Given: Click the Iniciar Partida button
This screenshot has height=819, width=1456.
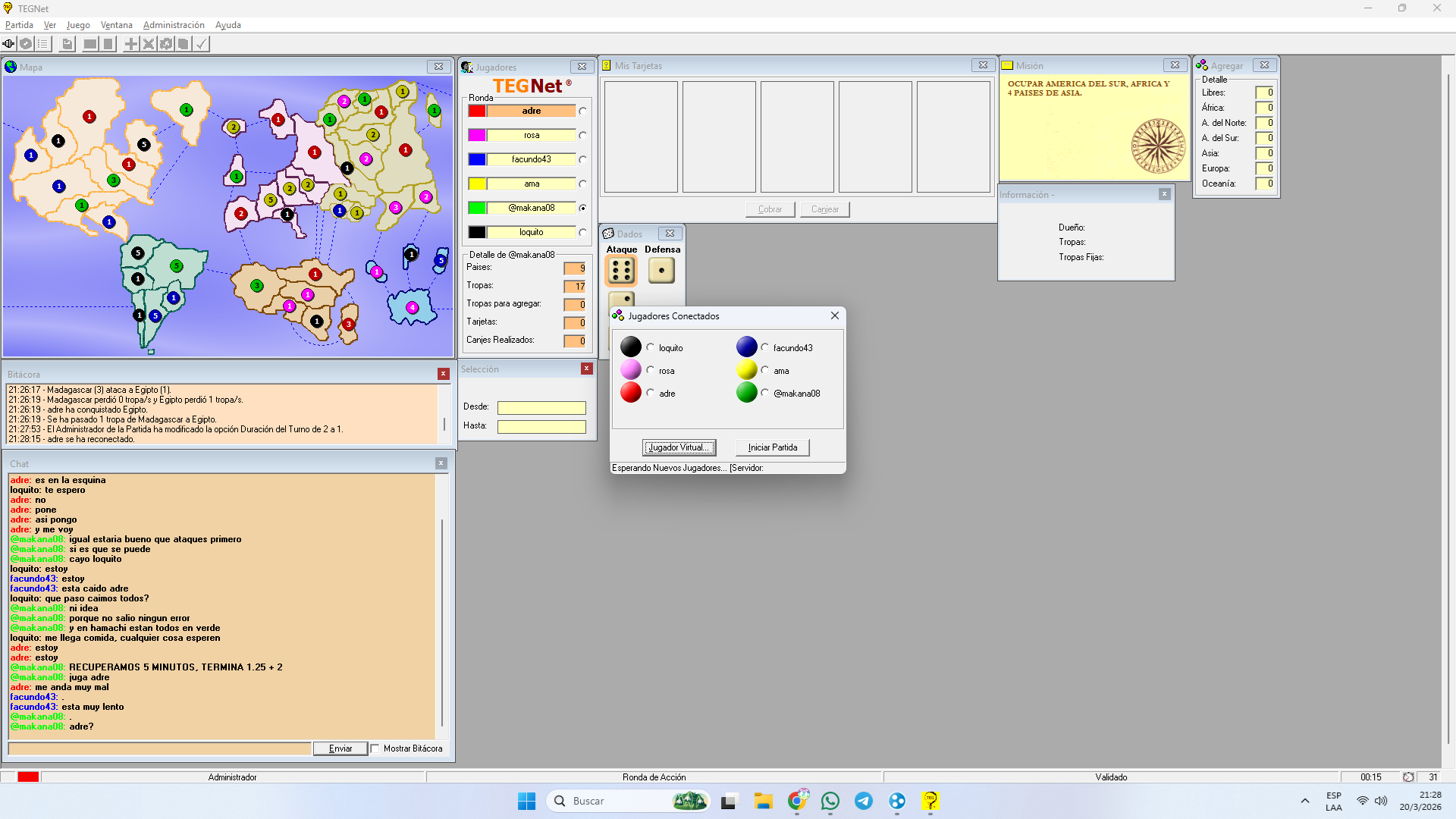Looking at the screenshot, I should pyautogui.click(x=772, y=447).
